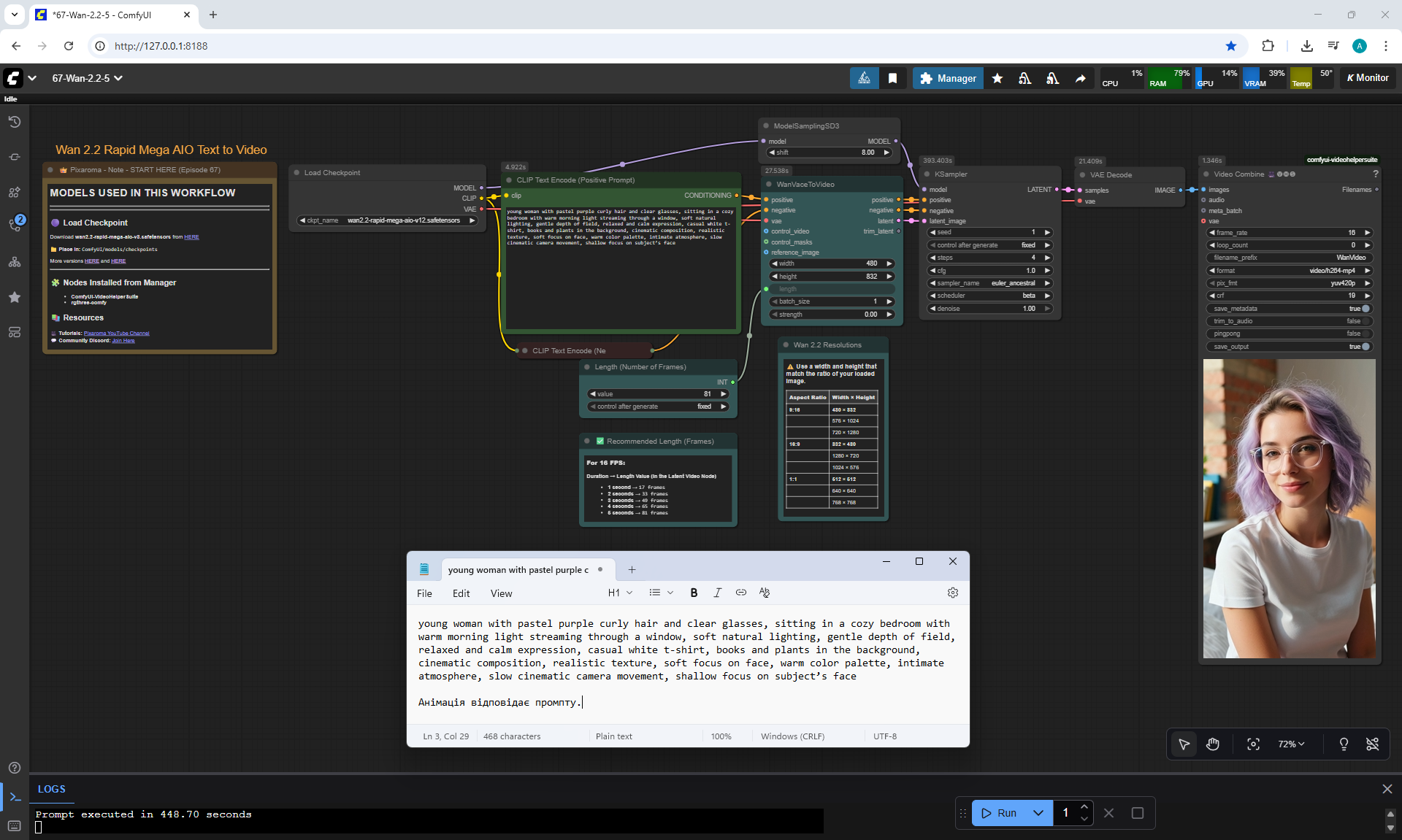
Task: Expand the Run button dropdown arrow
Action: point(1038,813)
